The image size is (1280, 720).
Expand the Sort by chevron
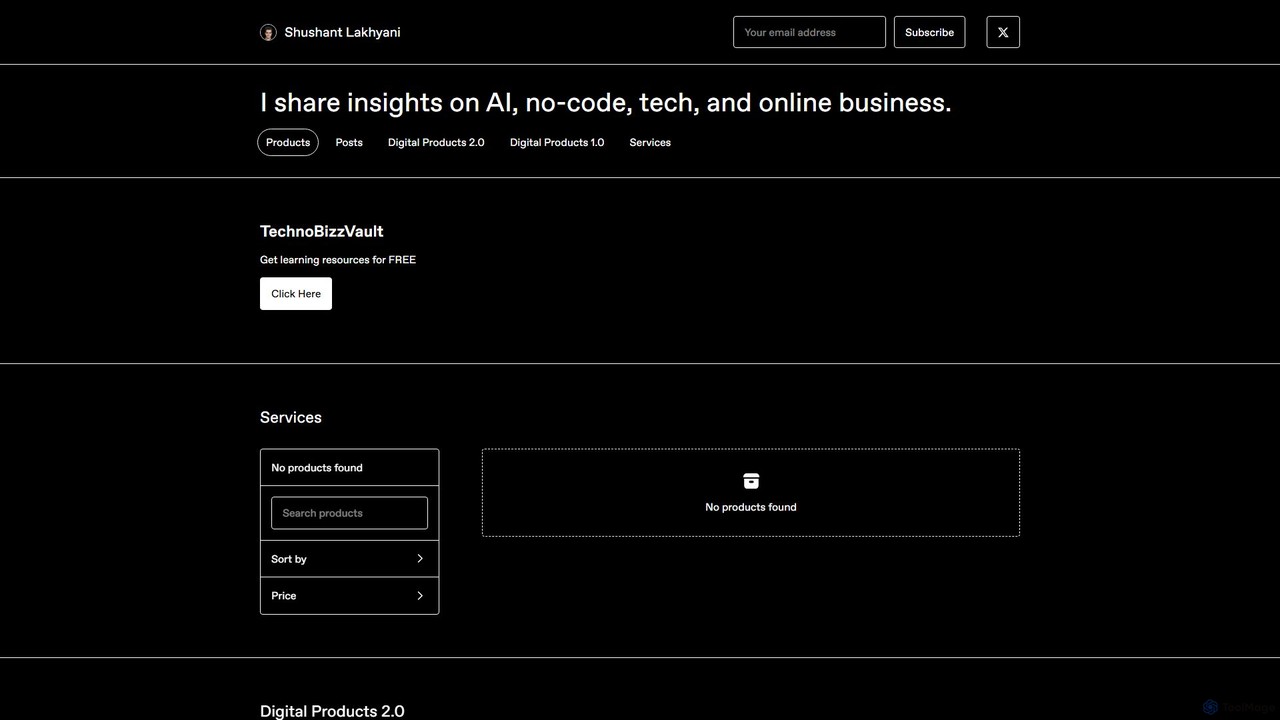[420, 559]
